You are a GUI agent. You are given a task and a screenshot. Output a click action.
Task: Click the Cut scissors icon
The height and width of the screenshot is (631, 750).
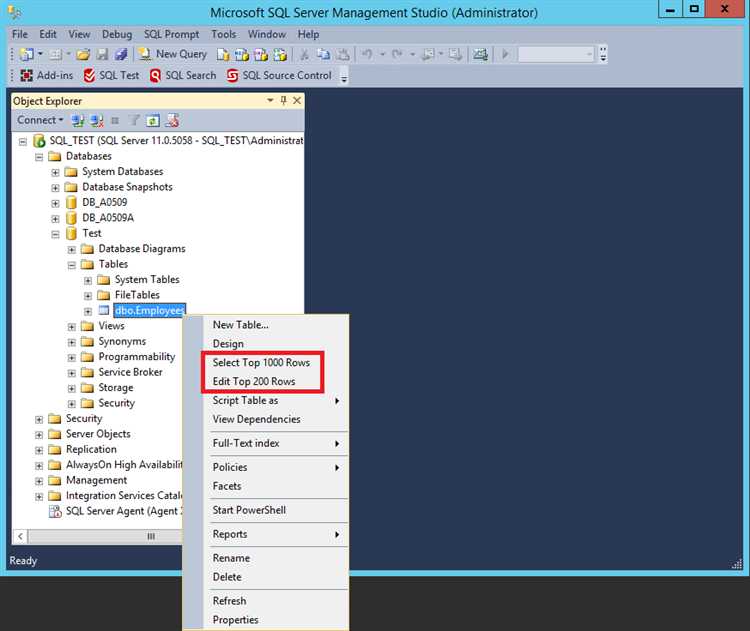pyautogui.click(x=304, y=55)
